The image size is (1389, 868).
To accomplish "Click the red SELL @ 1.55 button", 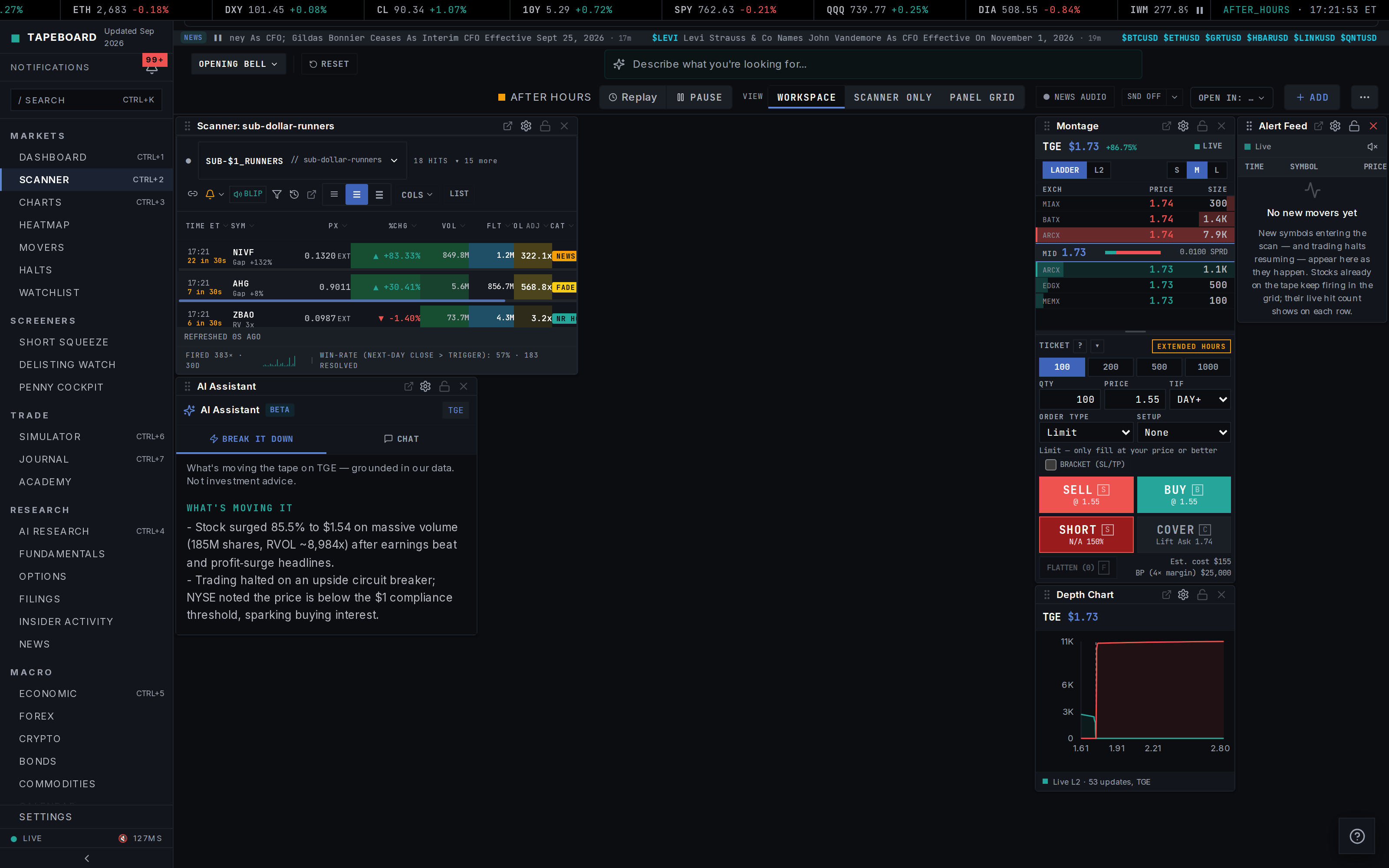I will click(x=1086, y=494).
